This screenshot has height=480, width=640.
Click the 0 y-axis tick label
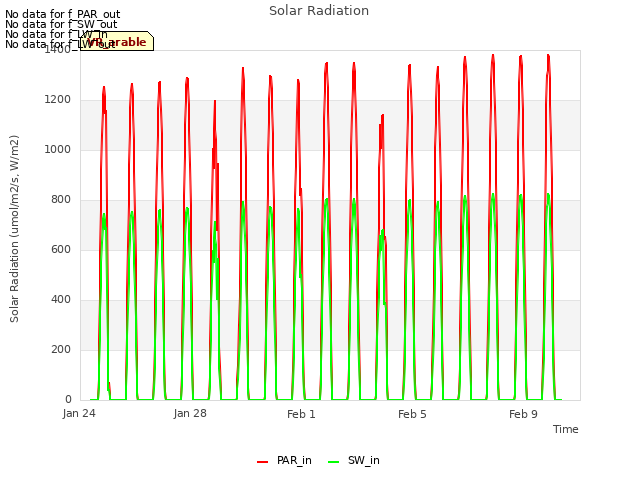pos(68,400)
